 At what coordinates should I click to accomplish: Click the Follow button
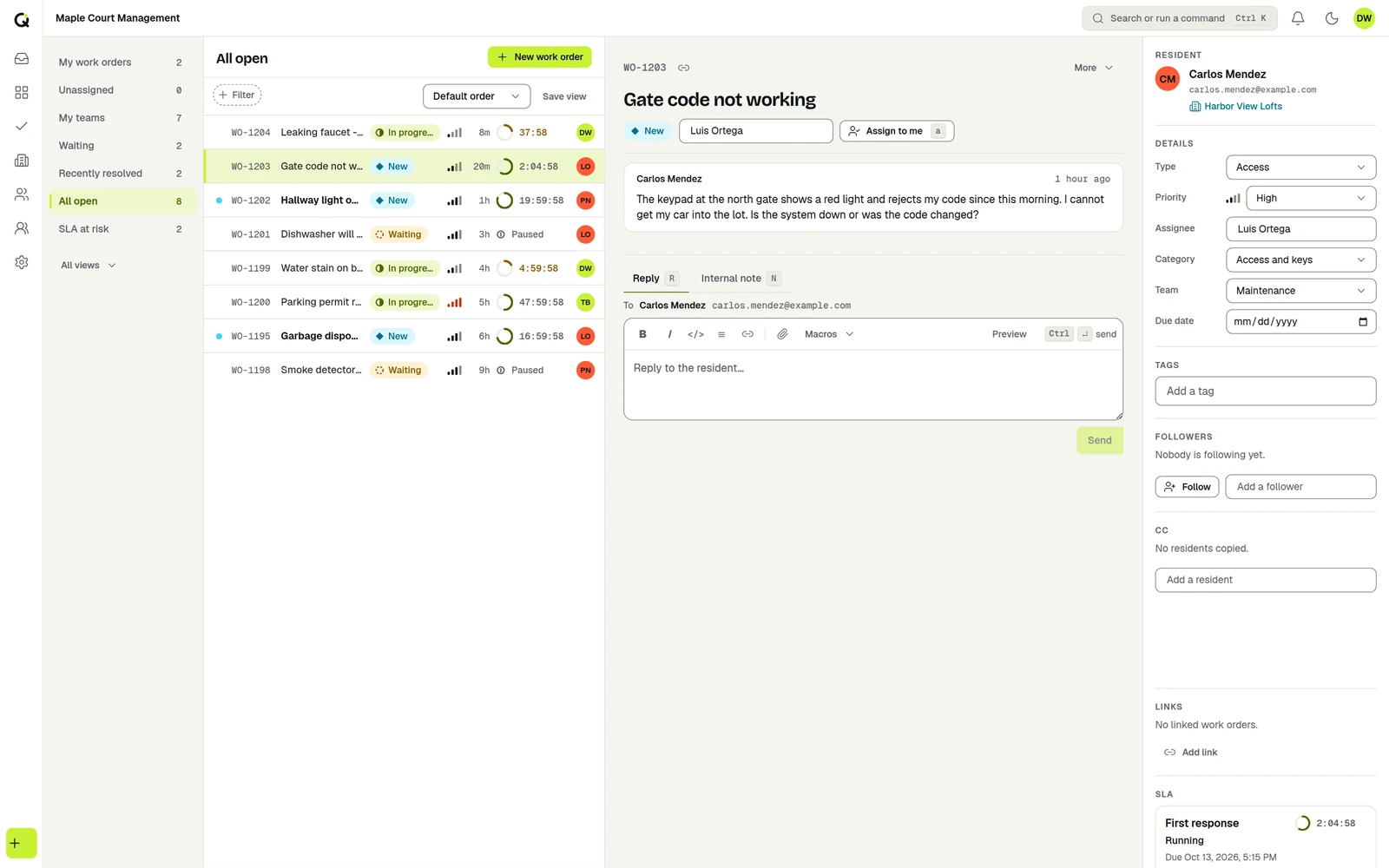tap(1187, 487)
